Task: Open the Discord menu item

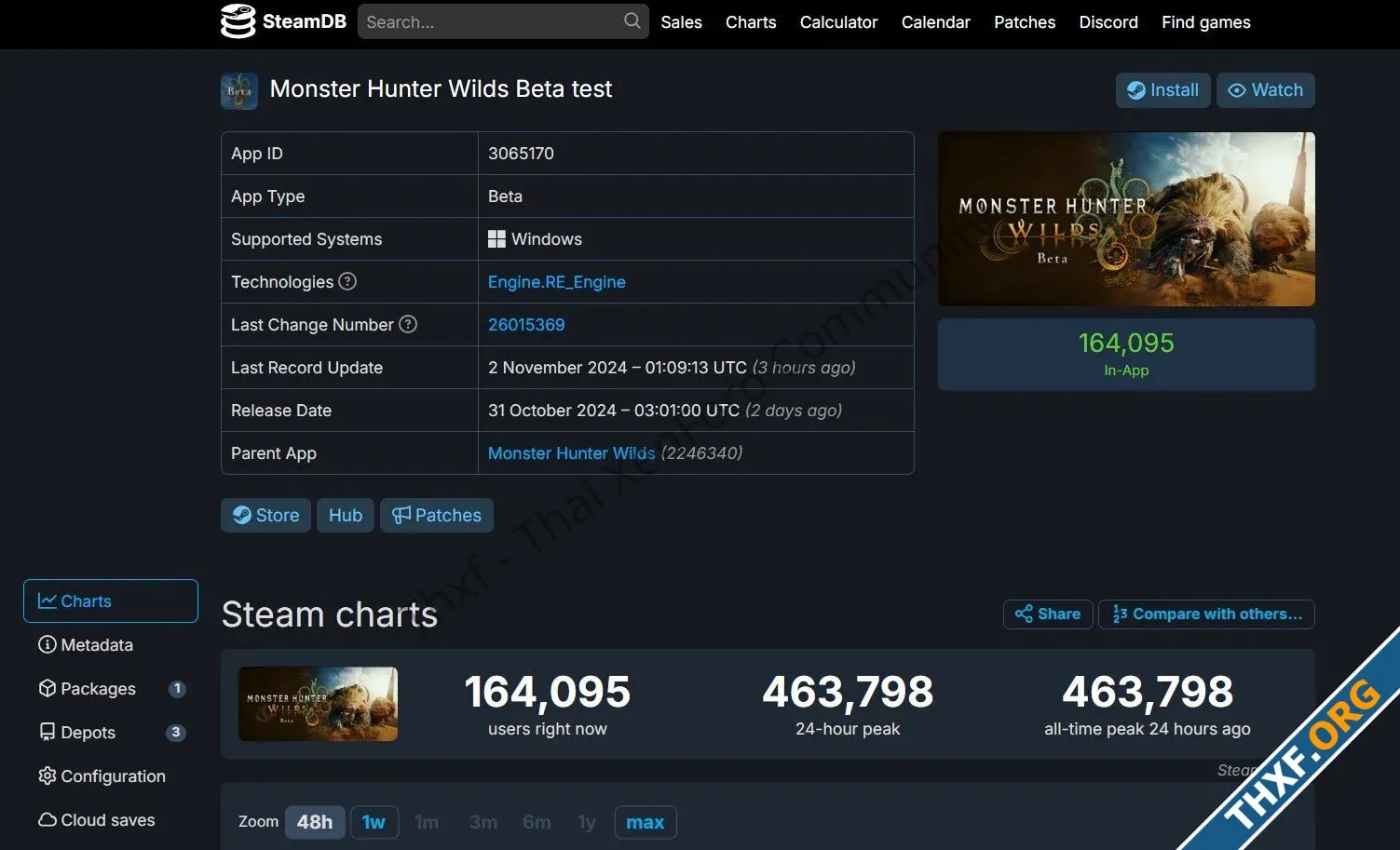Action: pos(1108,22)
